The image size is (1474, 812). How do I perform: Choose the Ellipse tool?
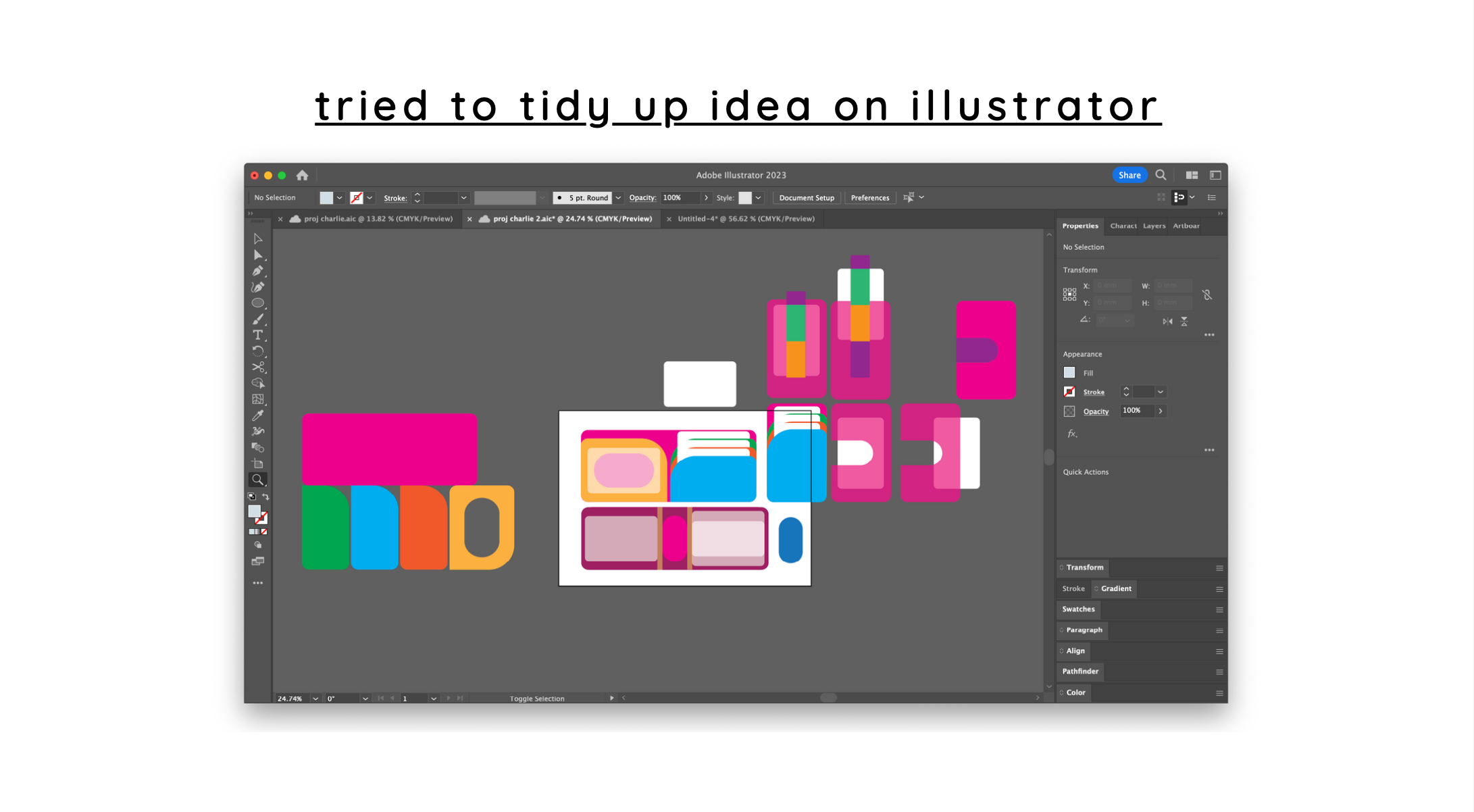point(257,303)
